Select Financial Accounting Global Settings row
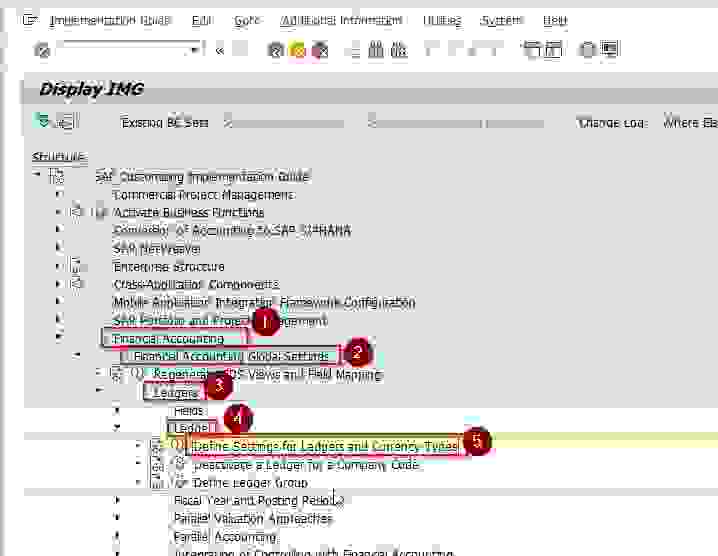Image resolution: width=718 pixels, height=556 pixels. coord(231,356)
